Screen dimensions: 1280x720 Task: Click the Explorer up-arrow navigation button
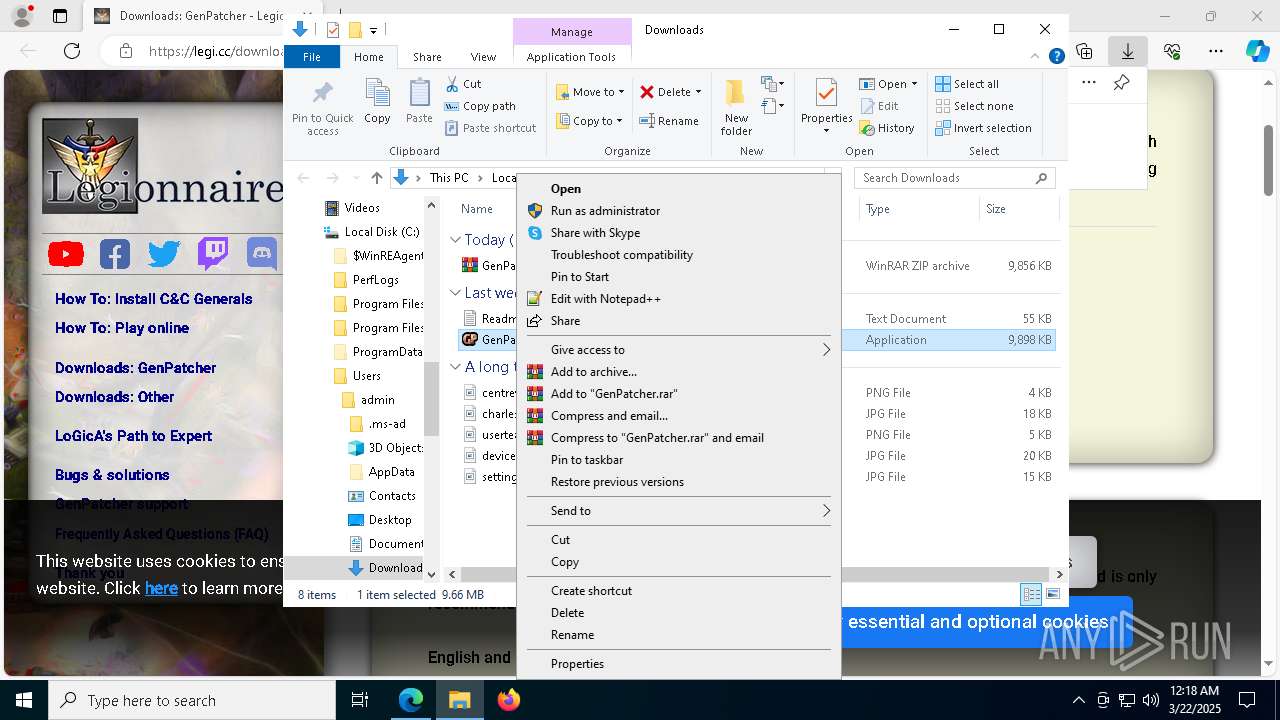click(376, 178)
